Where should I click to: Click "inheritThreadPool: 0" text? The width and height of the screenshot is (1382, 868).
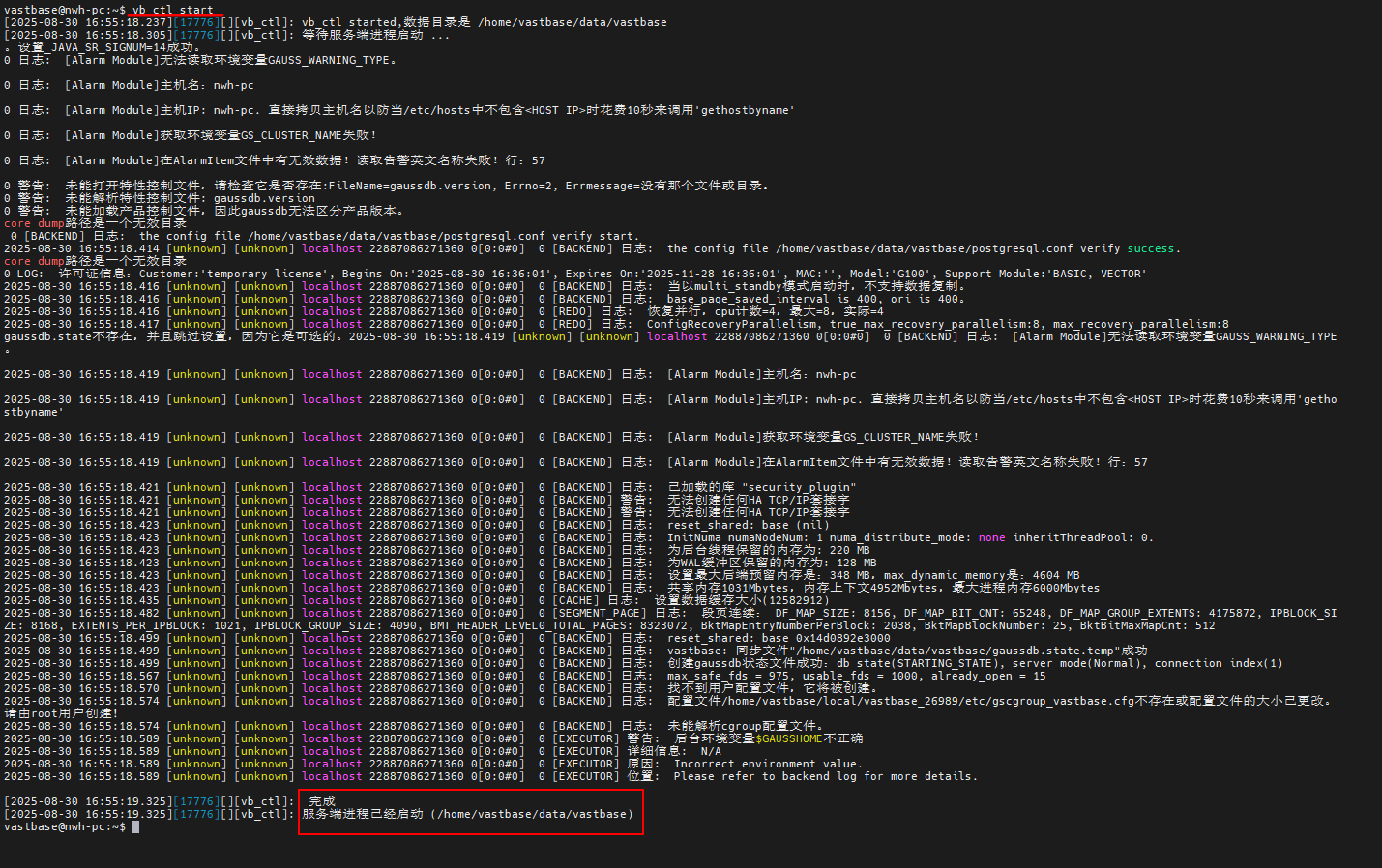[1080, 537]
